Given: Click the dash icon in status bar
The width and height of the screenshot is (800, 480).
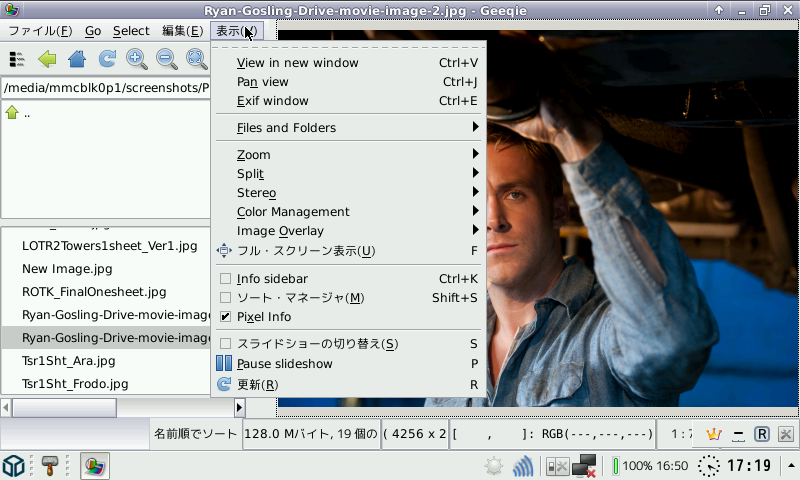Looking at the screenshot, I should 738,435.
